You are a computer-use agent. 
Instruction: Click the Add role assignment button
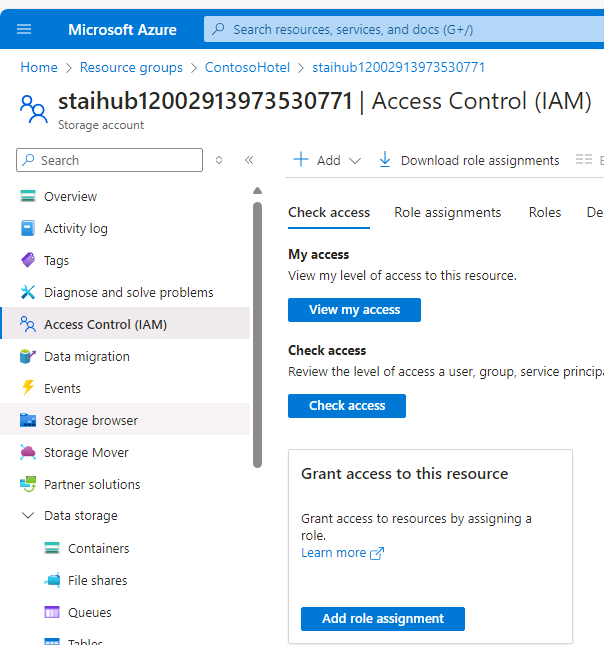tap(383, 619)
